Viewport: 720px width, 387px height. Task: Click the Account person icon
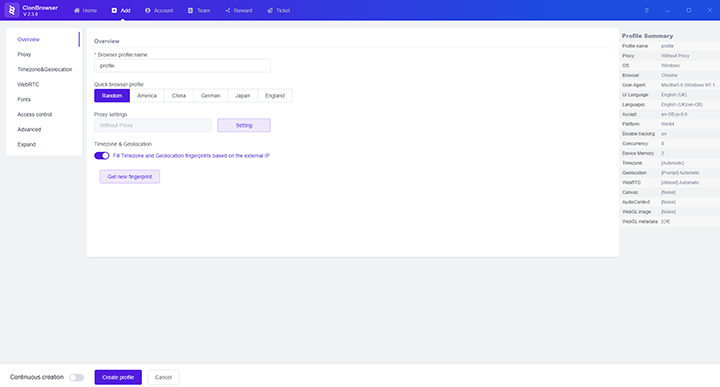147,10
